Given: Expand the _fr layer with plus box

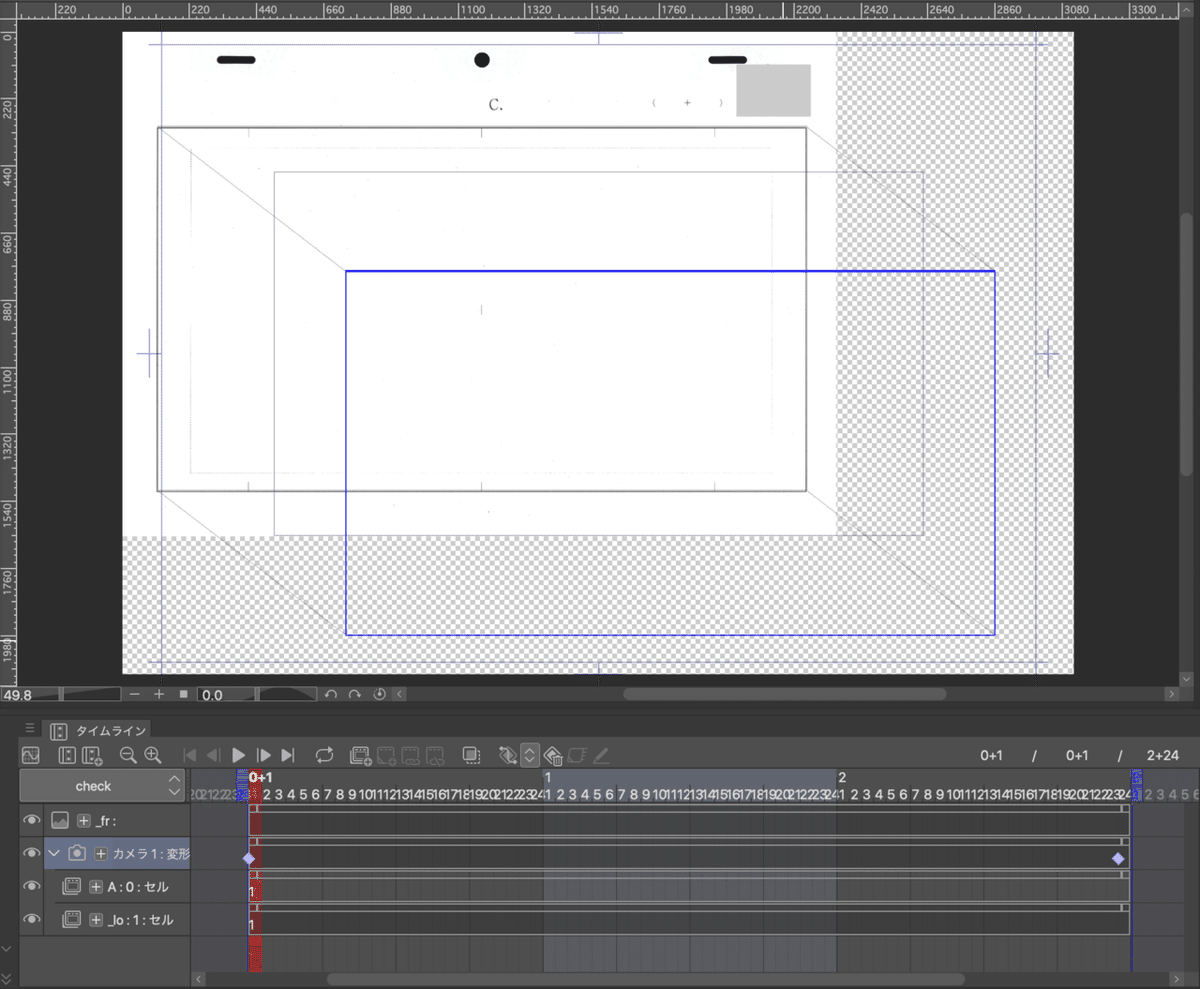Looking at the screenshot, I should (84, 820).
